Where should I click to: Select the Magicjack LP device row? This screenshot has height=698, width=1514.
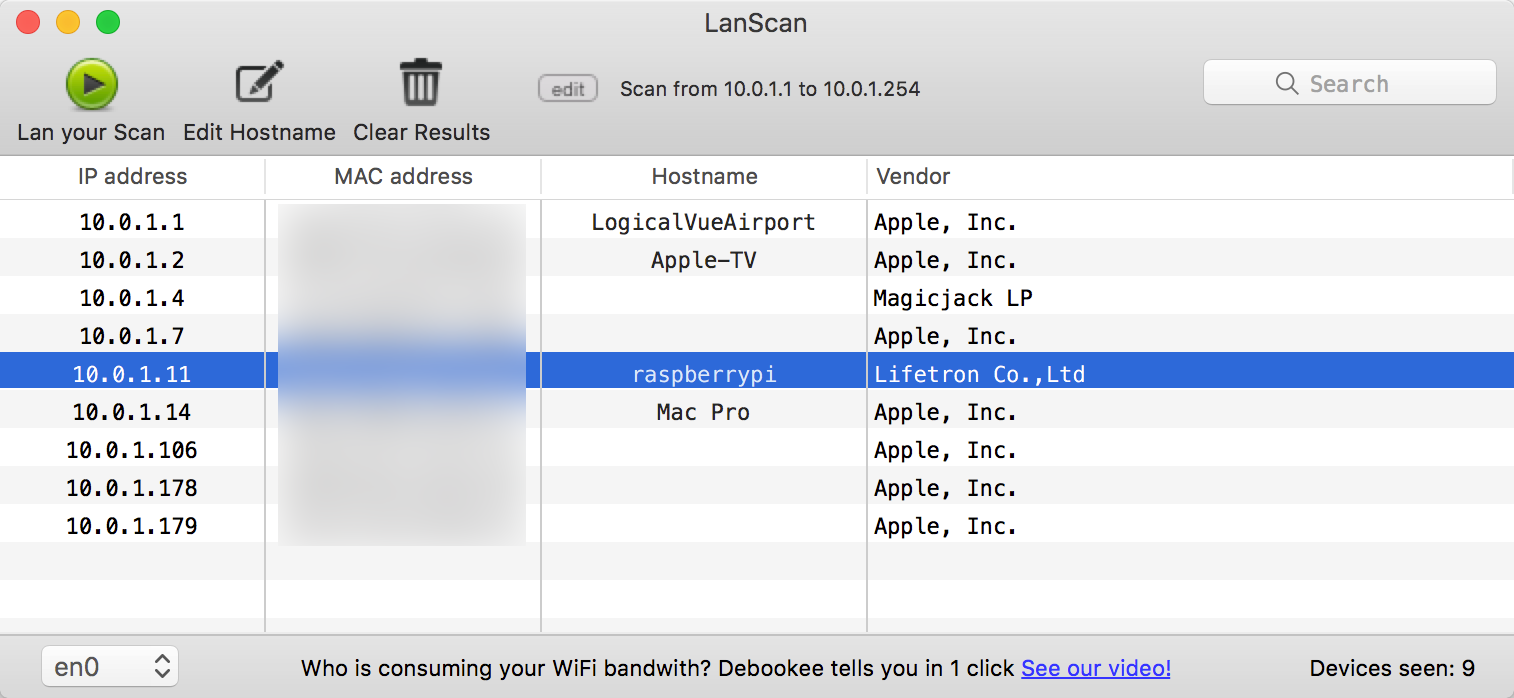tap(952, 298)
